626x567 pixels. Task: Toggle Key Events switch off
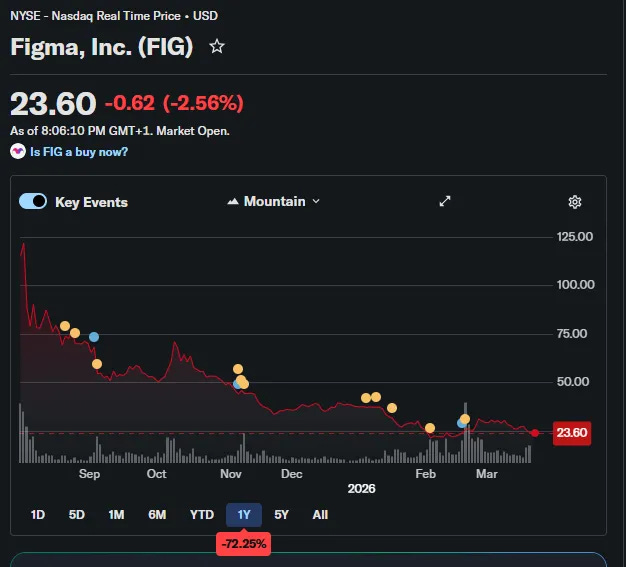click(33, 201)
